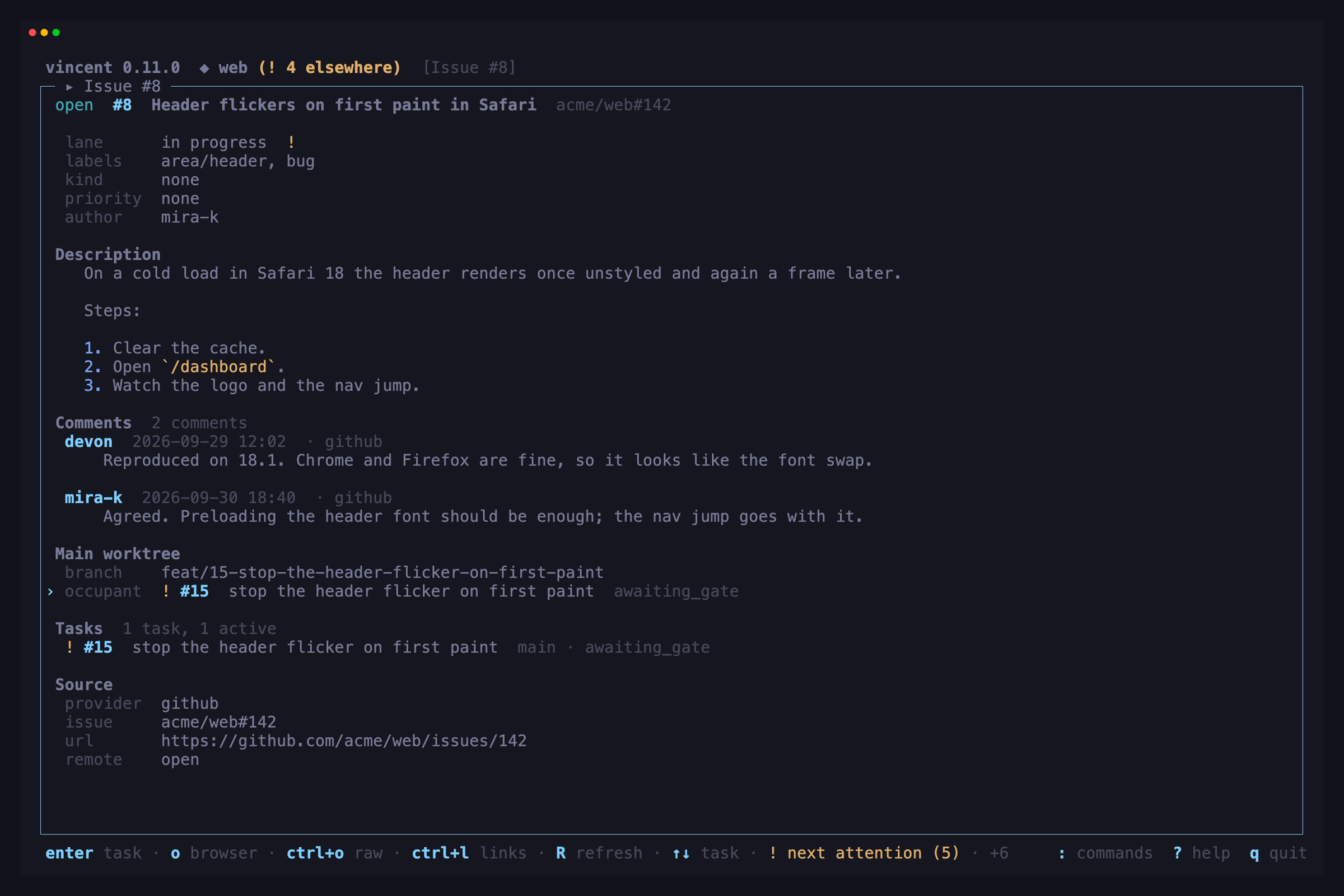Click #15 in the occupant row
The height and width of the screenshot is (896, 1344).
194,591
